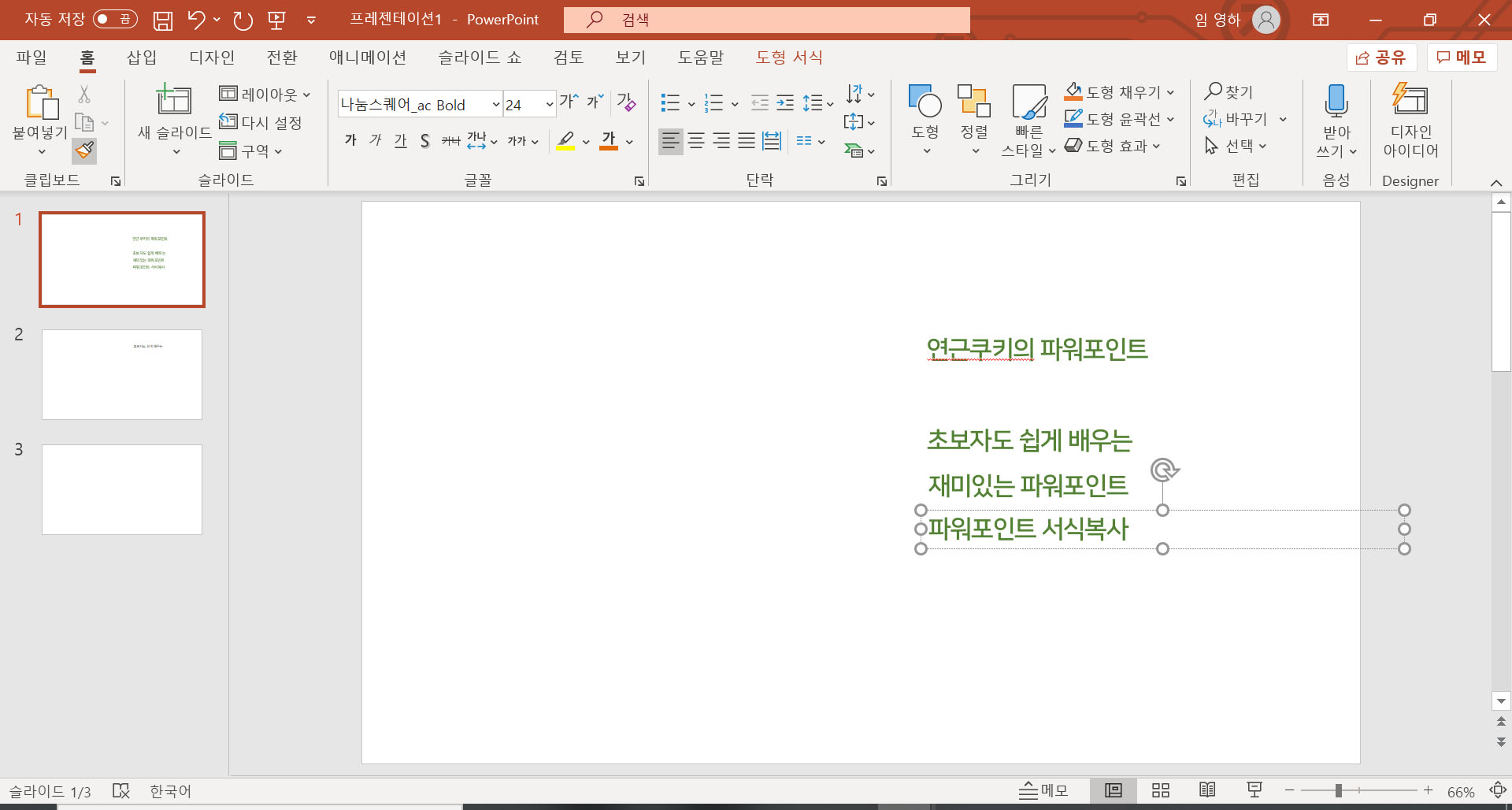Click the Reset slide button
This screenshot has height=810, width=1512.
261,122
